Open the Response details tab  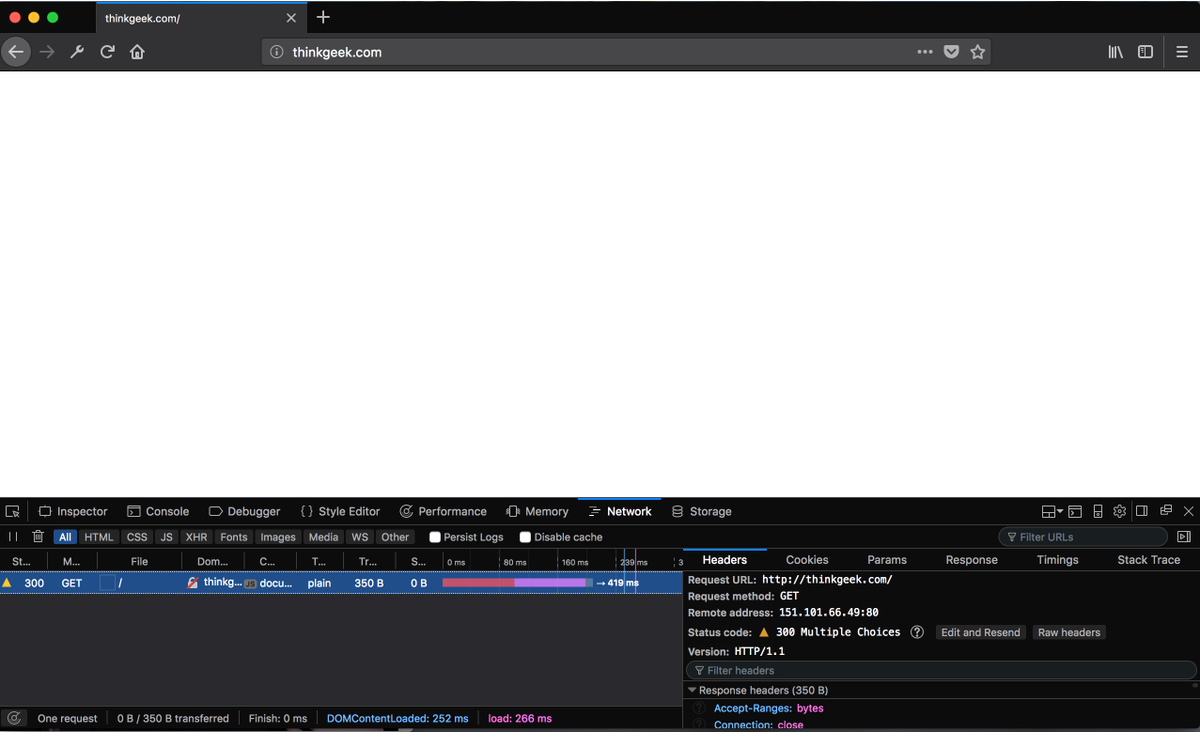point(971,560)
